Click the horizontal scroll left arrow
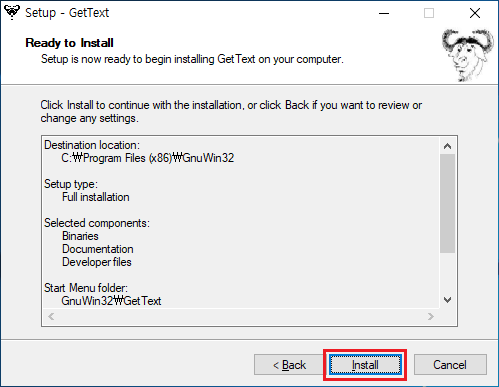Screen dimensions: 499x387 51,316
